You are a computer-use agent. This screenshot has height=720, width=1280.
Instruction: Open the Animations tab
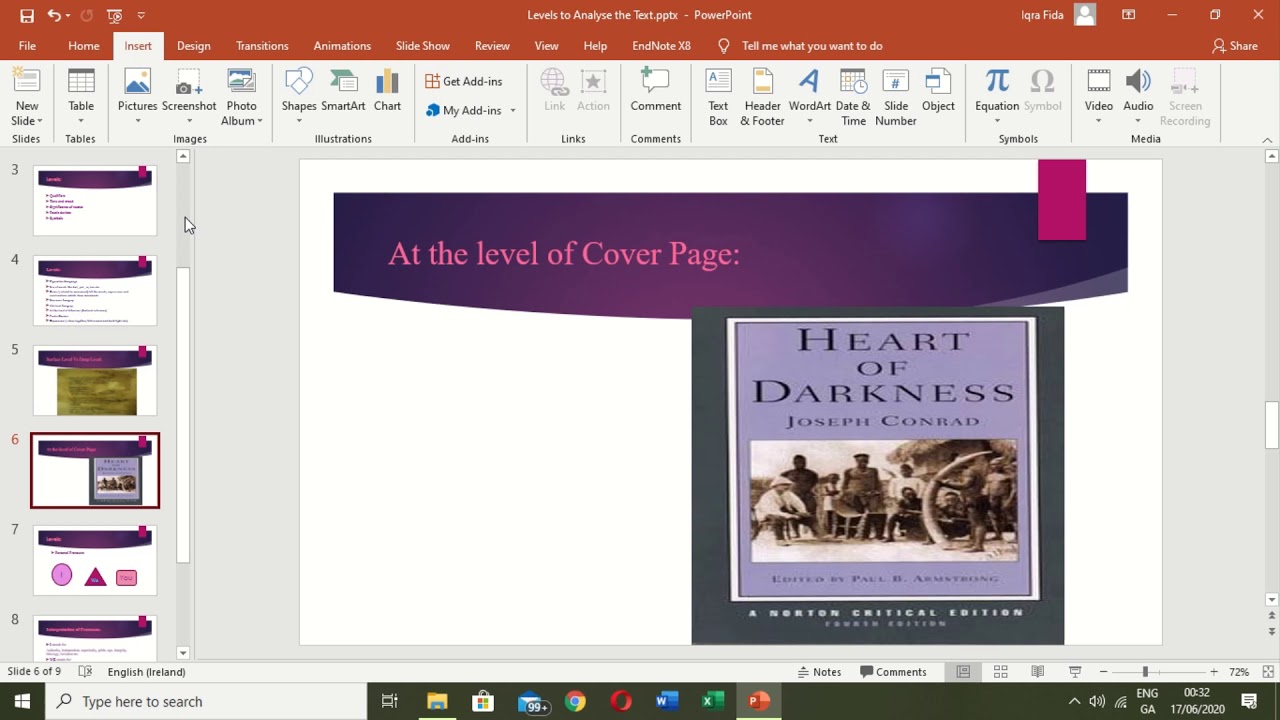pos(342,46)
